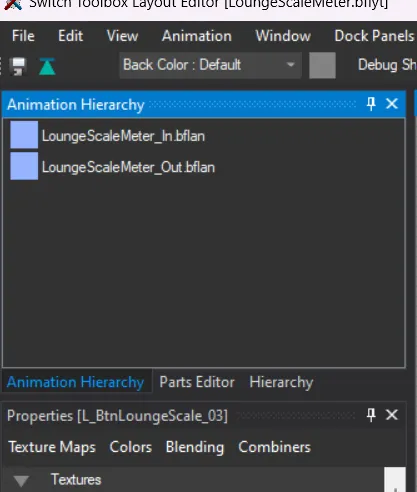Click the save disk icon in toolbar

(x=18, y=66)
